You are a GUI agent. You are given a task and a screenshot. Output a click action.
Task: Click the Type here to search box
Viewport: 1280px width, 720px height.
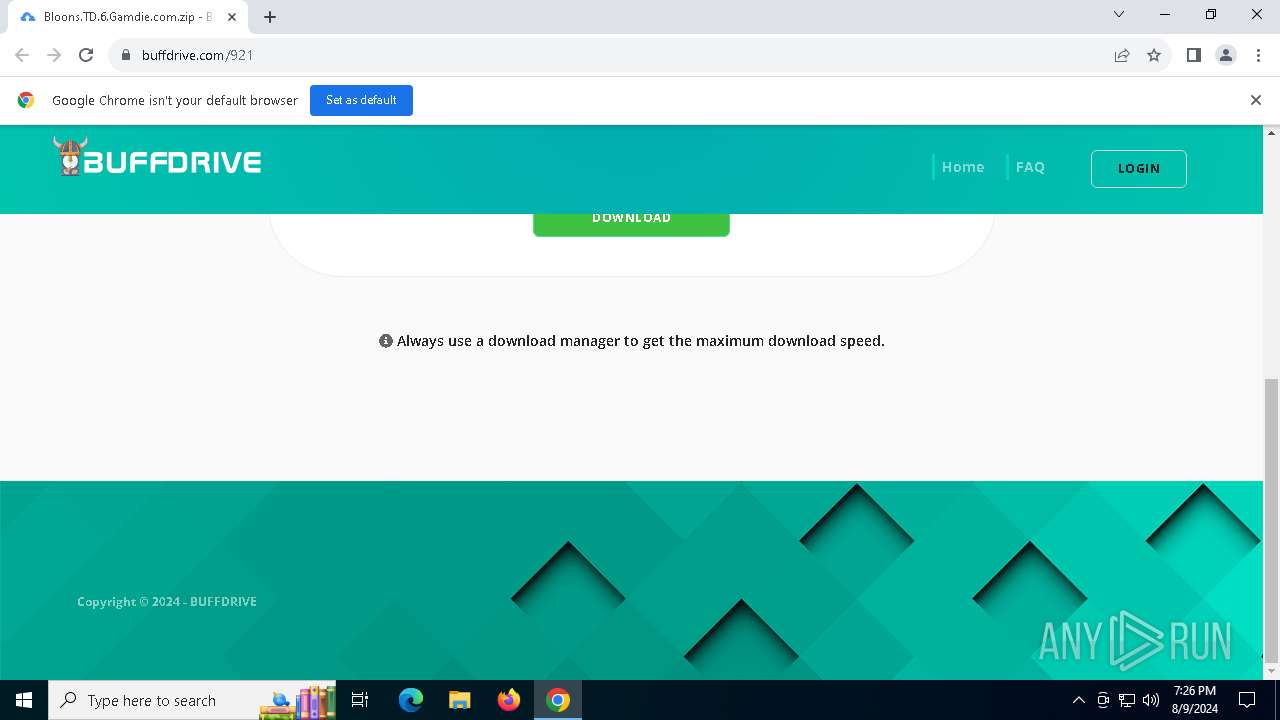tap(194, 700)
